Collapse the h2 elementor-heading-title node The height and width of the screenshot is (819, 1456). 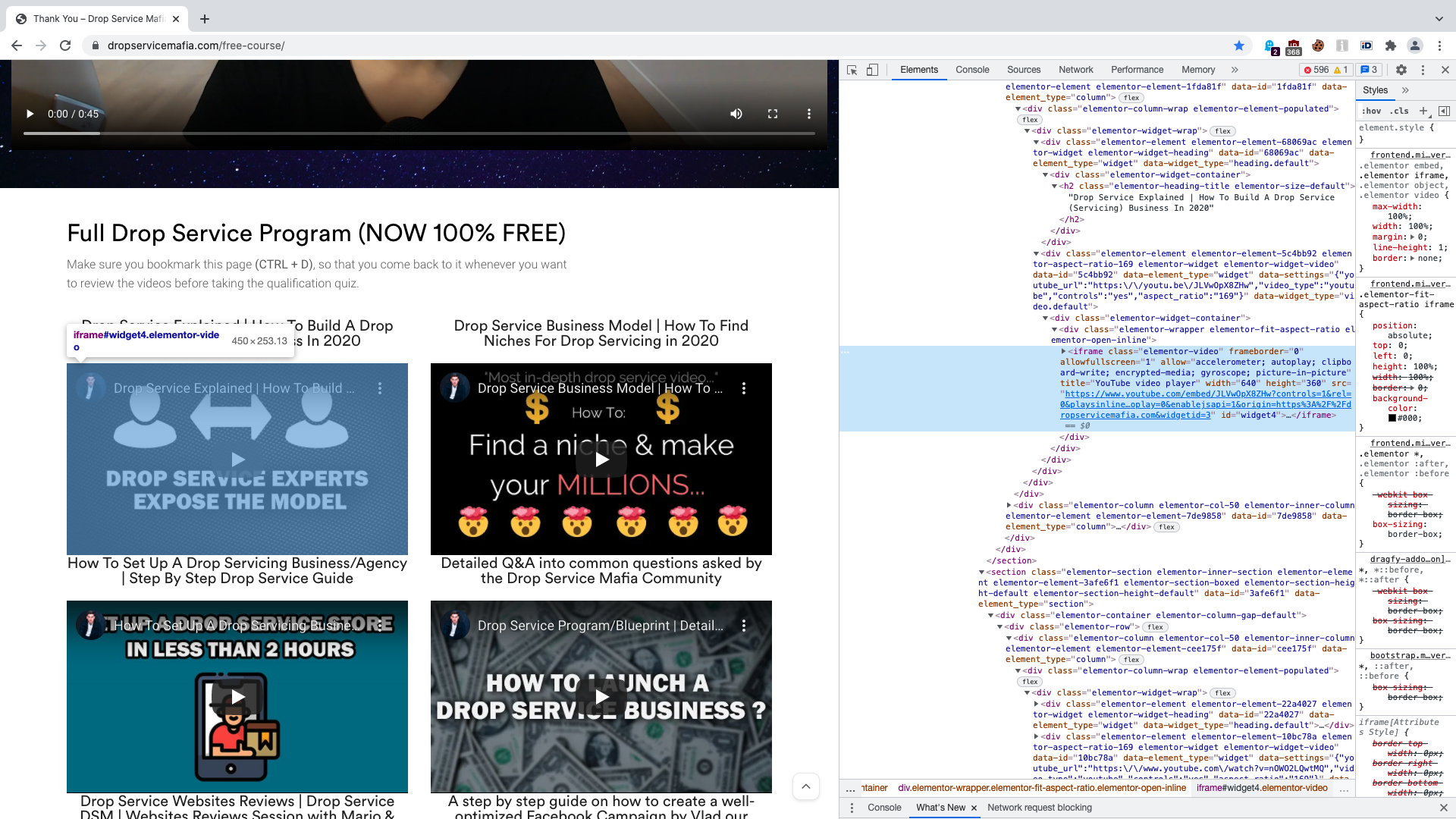click(x=1054, y=187)
